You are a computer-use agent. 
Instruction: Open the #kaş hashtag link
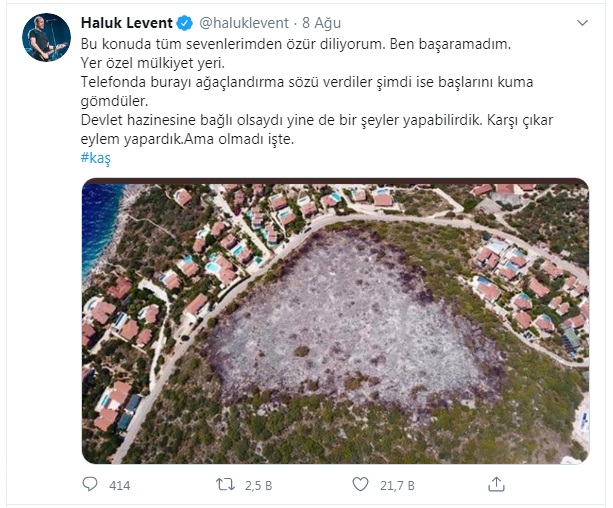96,158
